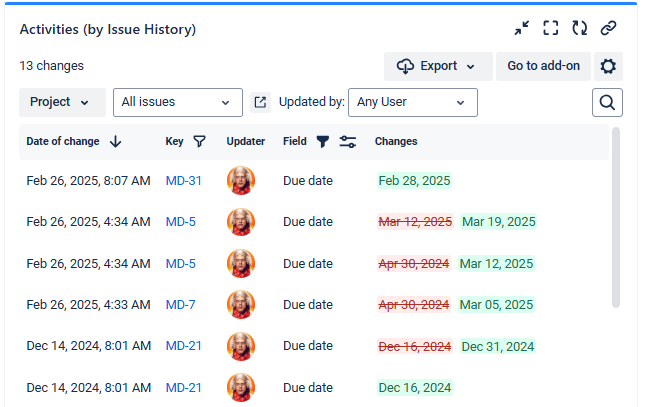Select the Dec 31, 2024 new value
This screenshot has height=407, width=645.
coord(498,347)
